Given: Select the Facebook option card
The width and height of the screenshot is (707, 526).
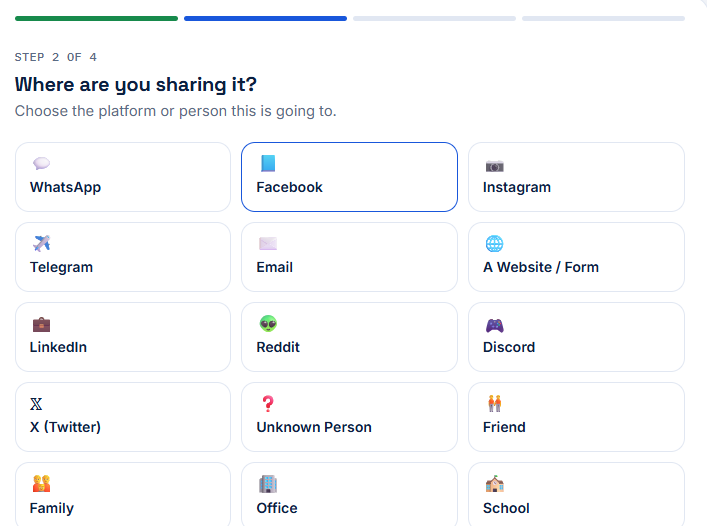Looking at the screenshot, I should click(349, 177).
